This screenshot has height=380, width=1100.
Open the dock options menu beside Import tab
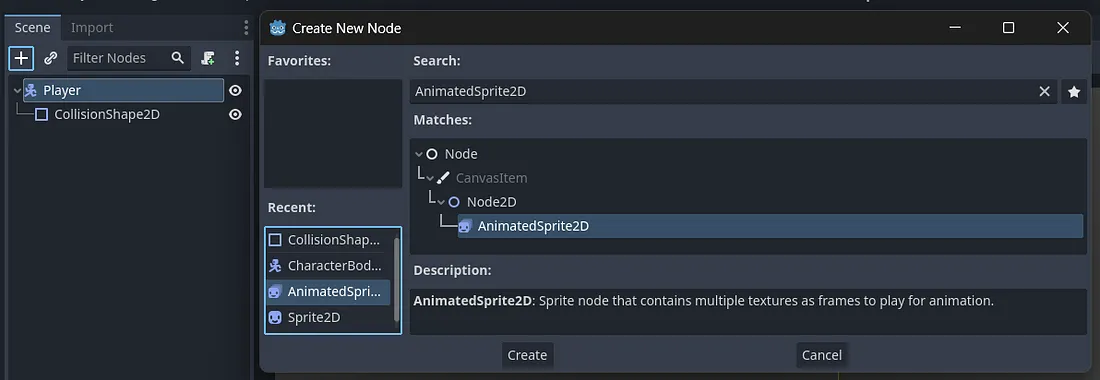coord(246,27)
